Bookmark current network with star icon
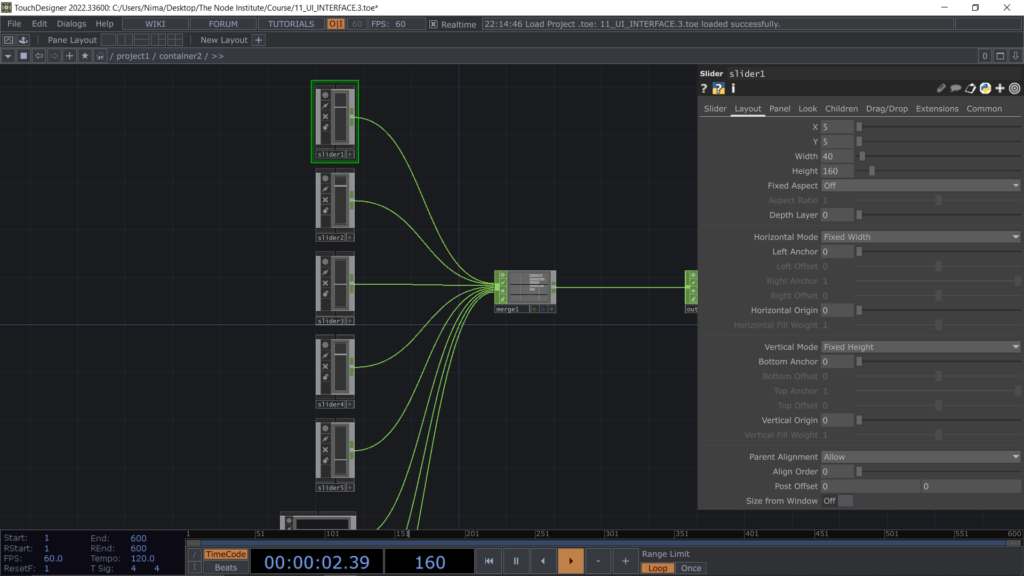The height and width of the screenshot is (576, 1024). (x=85, y=56)
